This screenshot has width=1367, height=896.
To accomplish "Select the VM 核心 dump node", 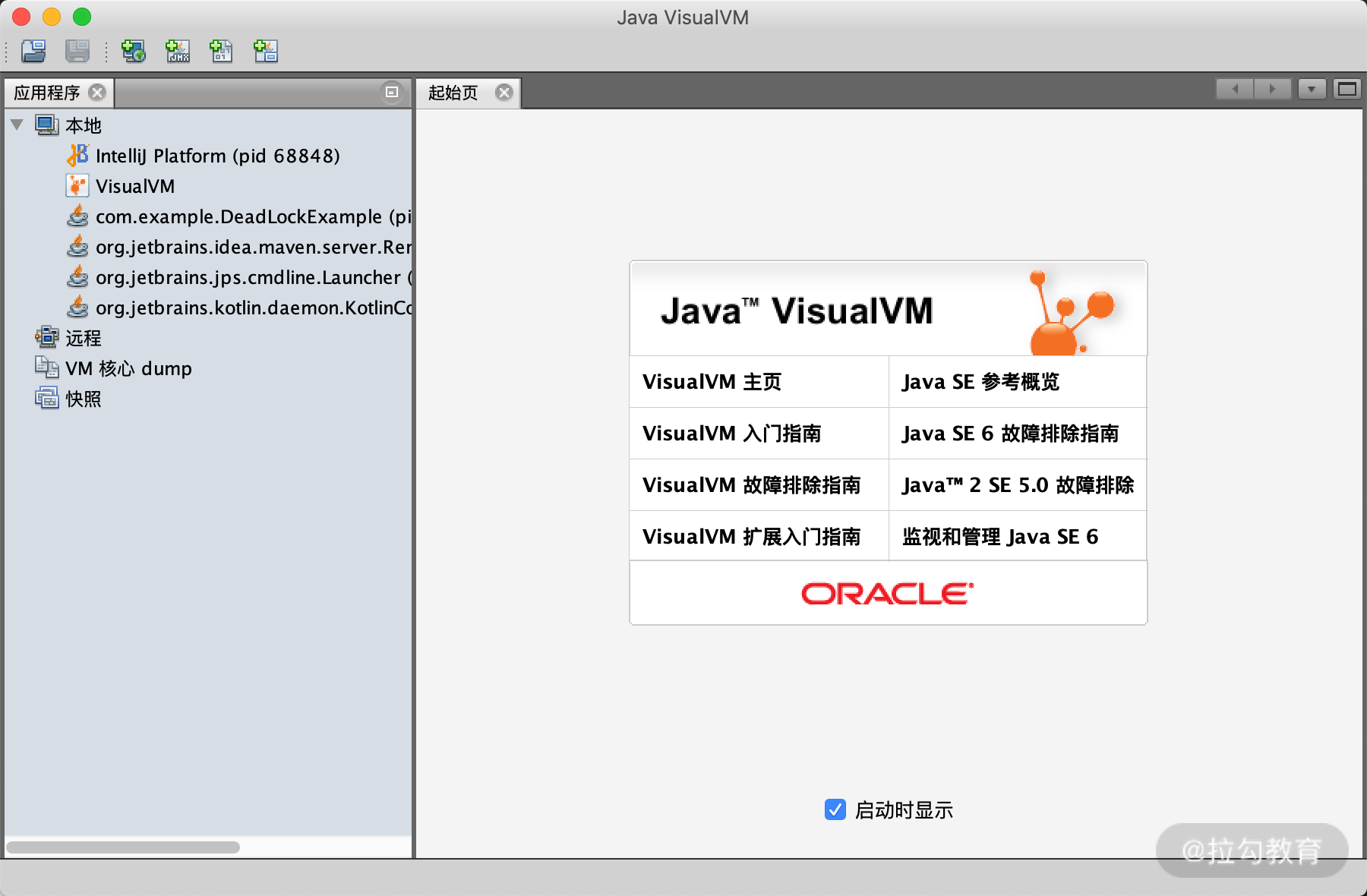I will click(128, 368).
